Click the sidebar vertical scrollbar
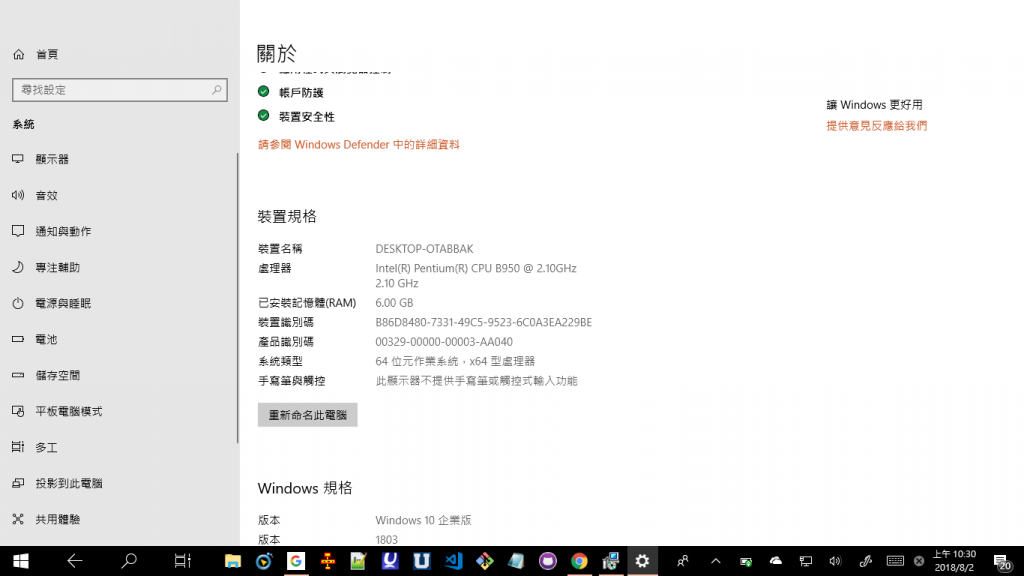1024x576 pixels. 238,297
